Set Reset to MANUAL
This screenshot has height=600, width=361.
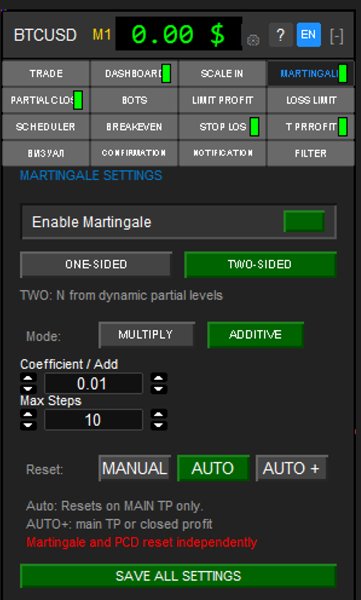point(135,468)
